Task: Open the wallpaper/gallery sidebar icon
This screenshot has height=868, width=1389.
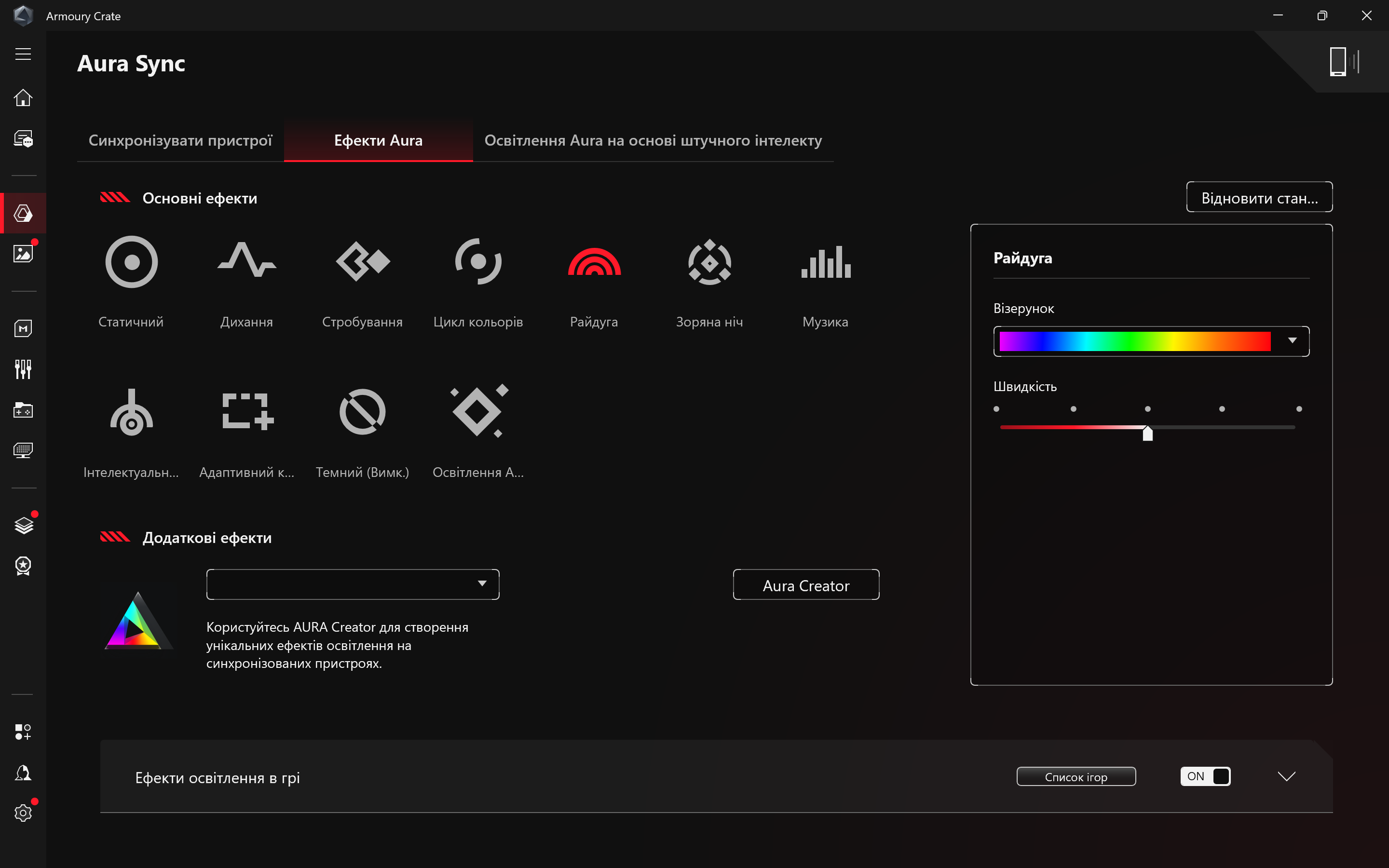Action: click(x=23, y=253)
